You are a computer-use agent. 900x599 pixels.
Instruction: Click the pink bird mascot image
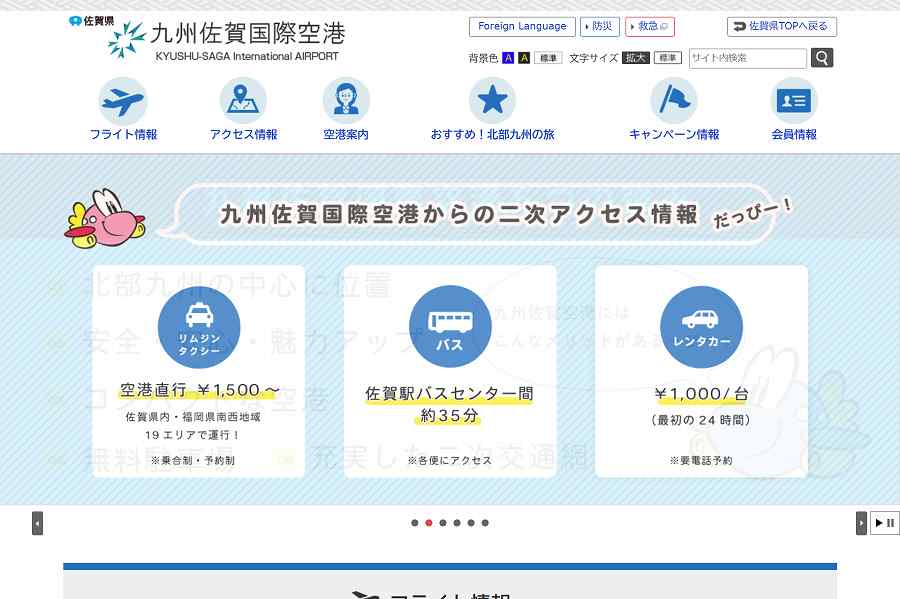point(104,219)
